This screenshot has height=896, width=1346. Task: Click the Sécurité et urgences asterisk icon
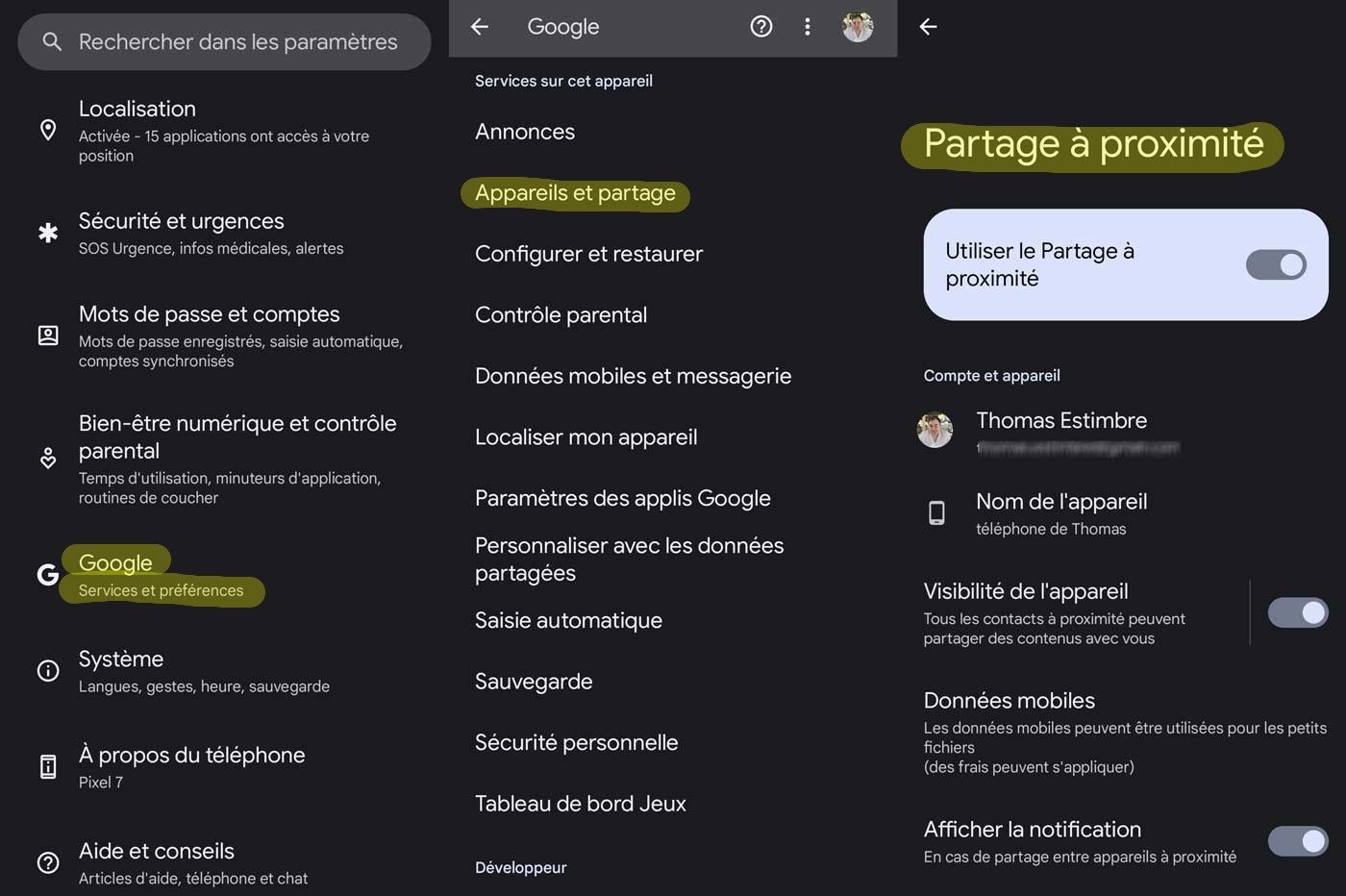(48, 233)
